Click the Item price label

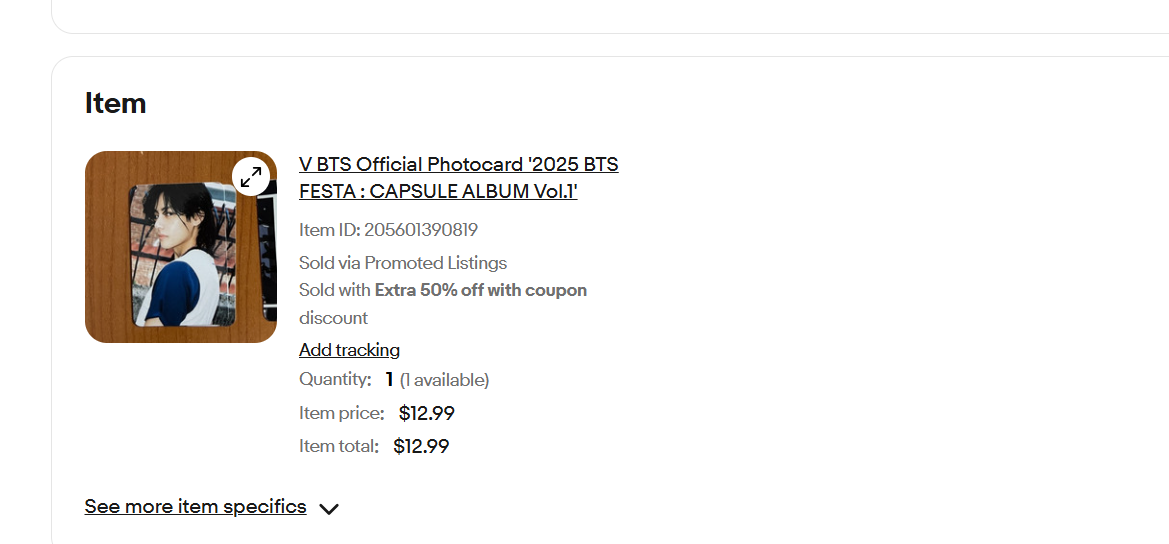pyautogui.click(x=341, y=413)
